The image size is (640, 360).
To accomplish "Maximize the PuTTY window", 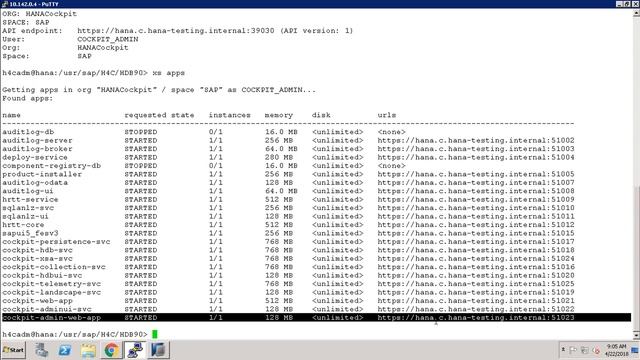I will 627,4.
